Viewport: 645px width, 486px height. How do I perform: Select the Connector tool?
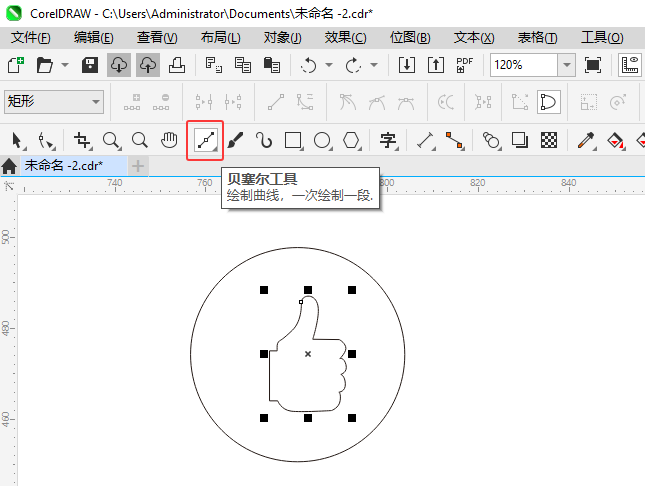[x=455, y=140]
